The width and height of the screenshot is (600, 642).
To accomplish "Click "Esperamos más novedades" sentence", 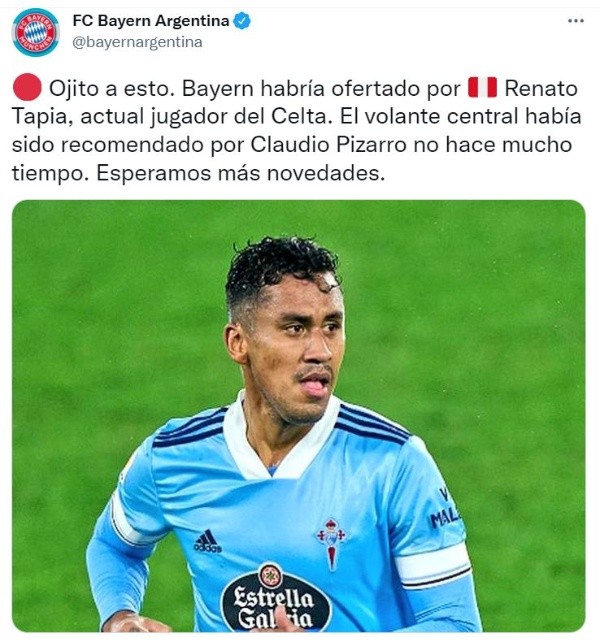I will (241, 173).
